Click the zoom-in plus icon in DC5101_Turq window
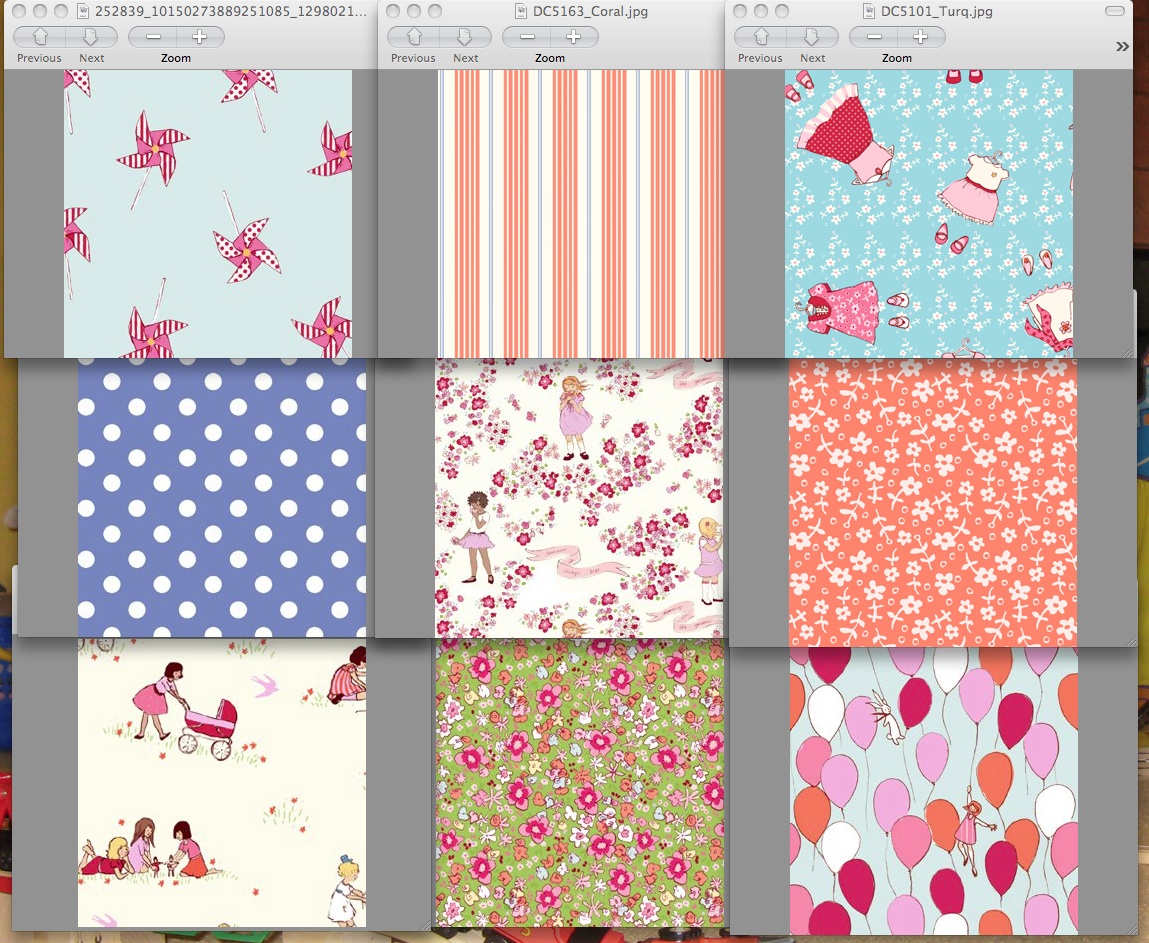The image size is (1149, 943). point(920,36)
